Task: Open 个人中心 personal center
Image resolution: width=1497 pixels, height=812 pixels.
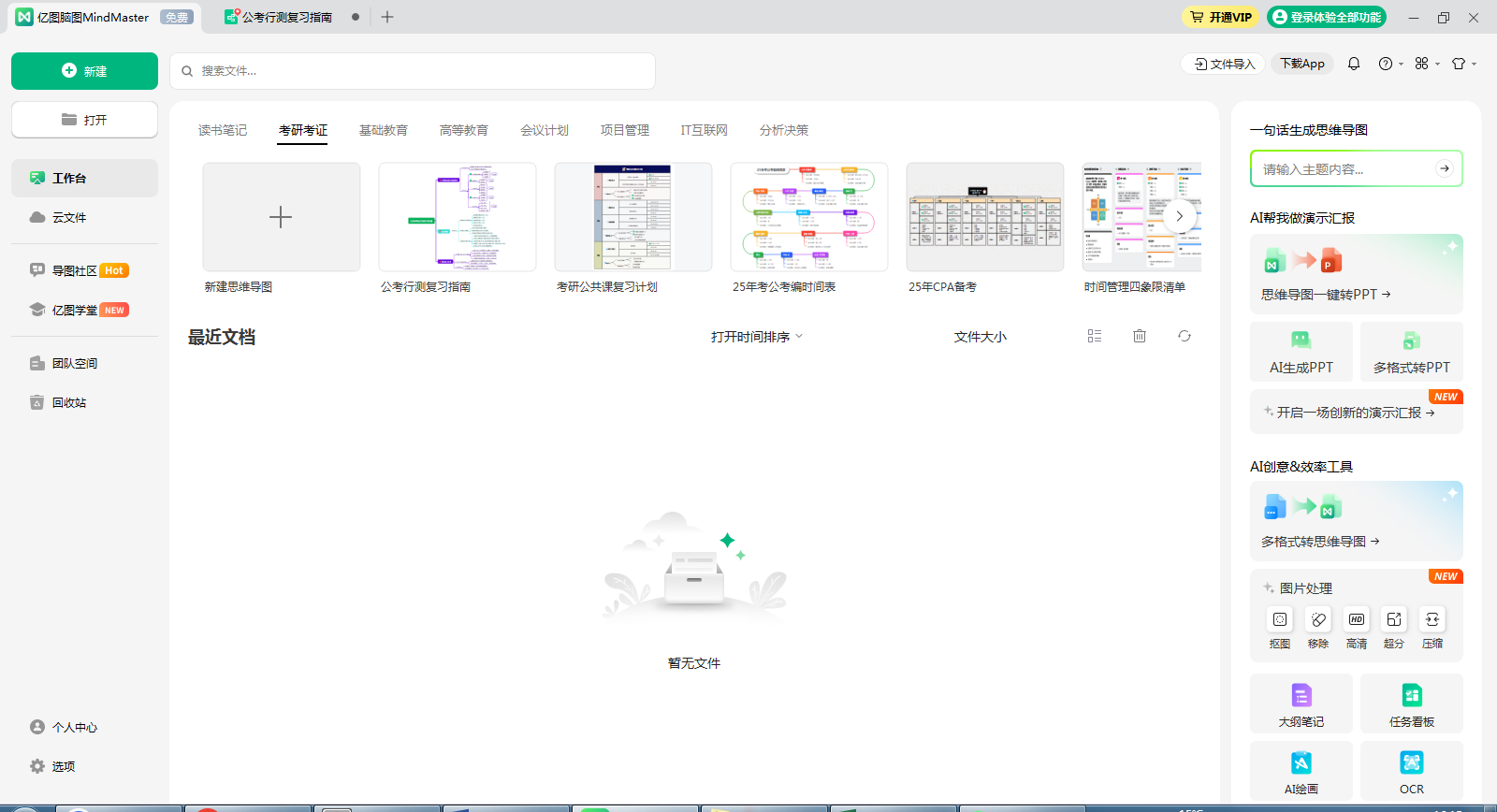Action: pos(84,727)
